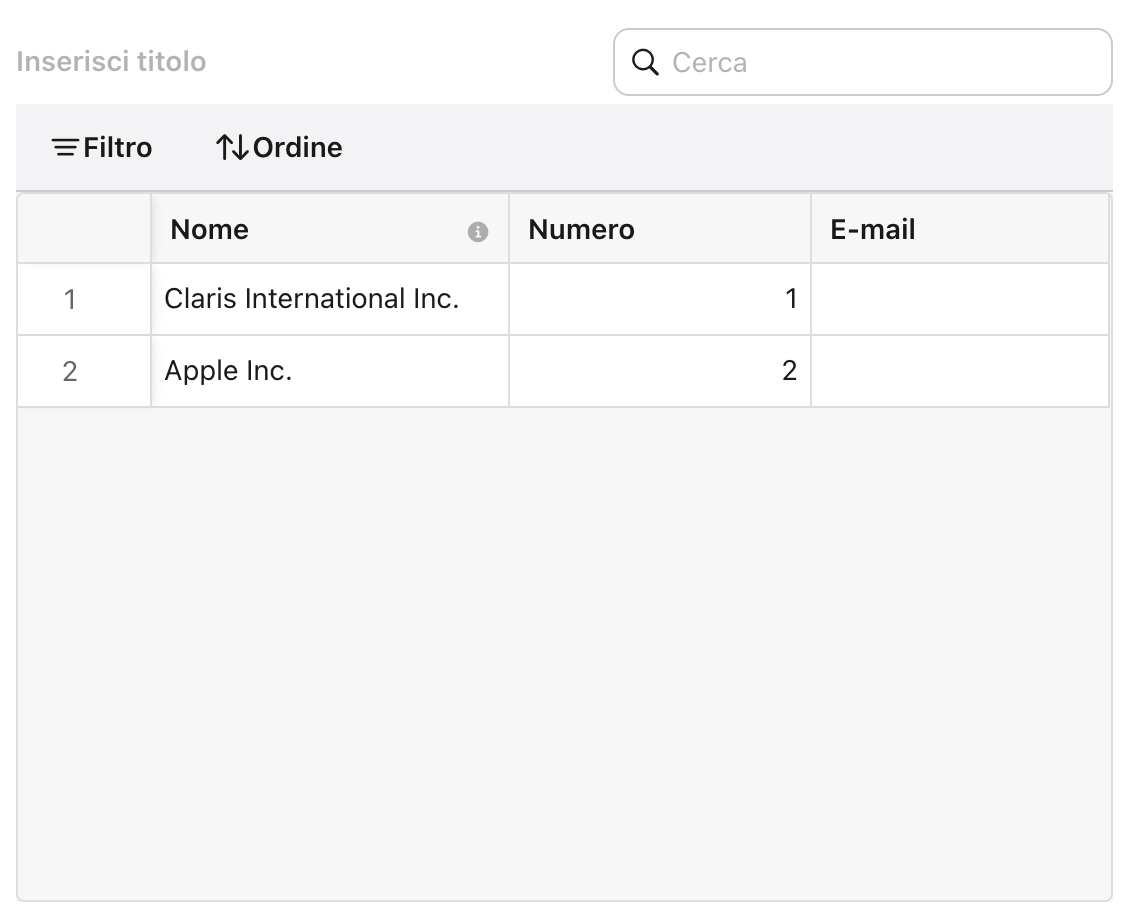The width and height of the screenshot is (1136, 920).
Task: Open the Ordine sort options
Action: pyautogui.click(x=279, y=148)
